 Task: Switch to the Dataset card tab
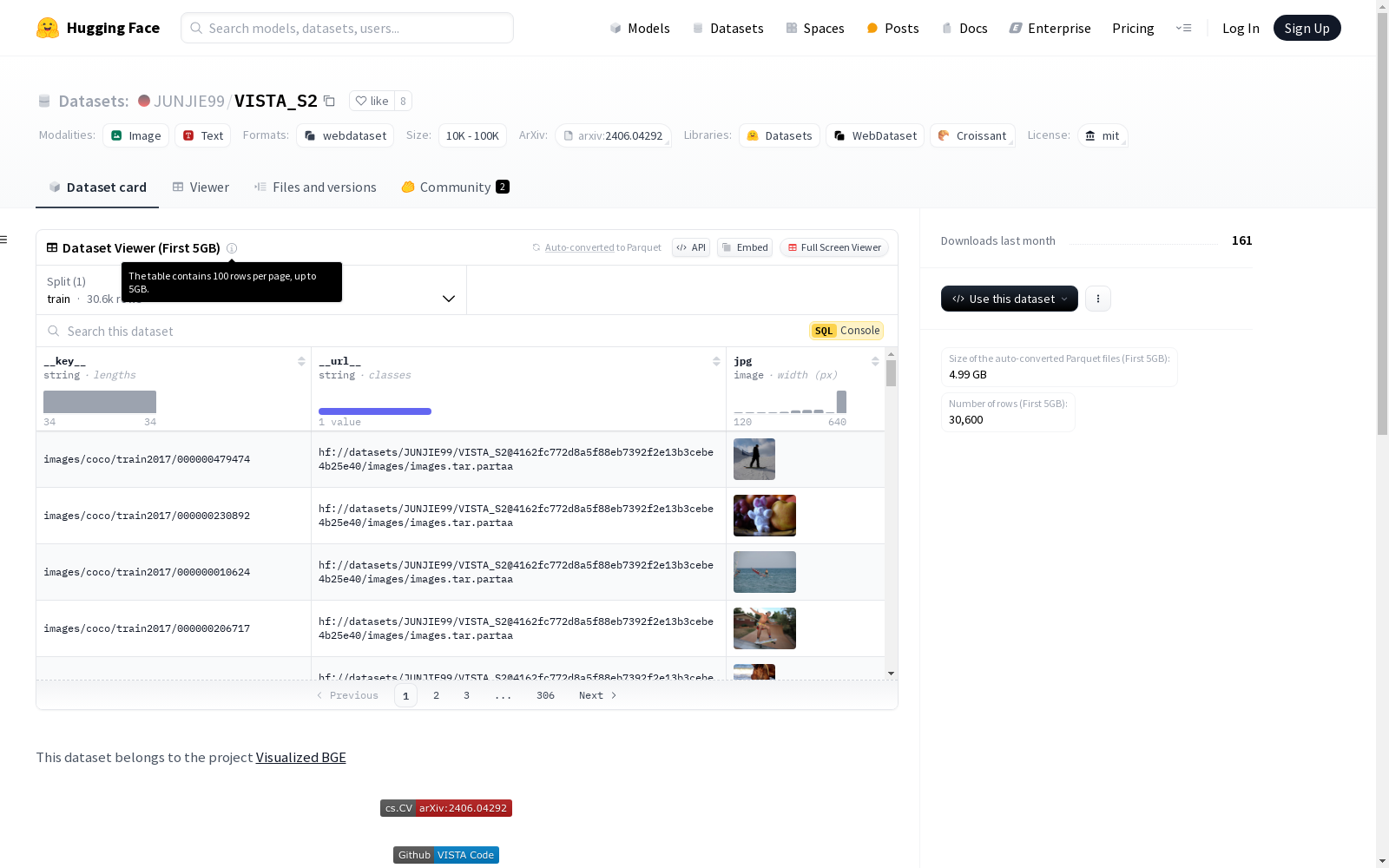tap(97, 187)
